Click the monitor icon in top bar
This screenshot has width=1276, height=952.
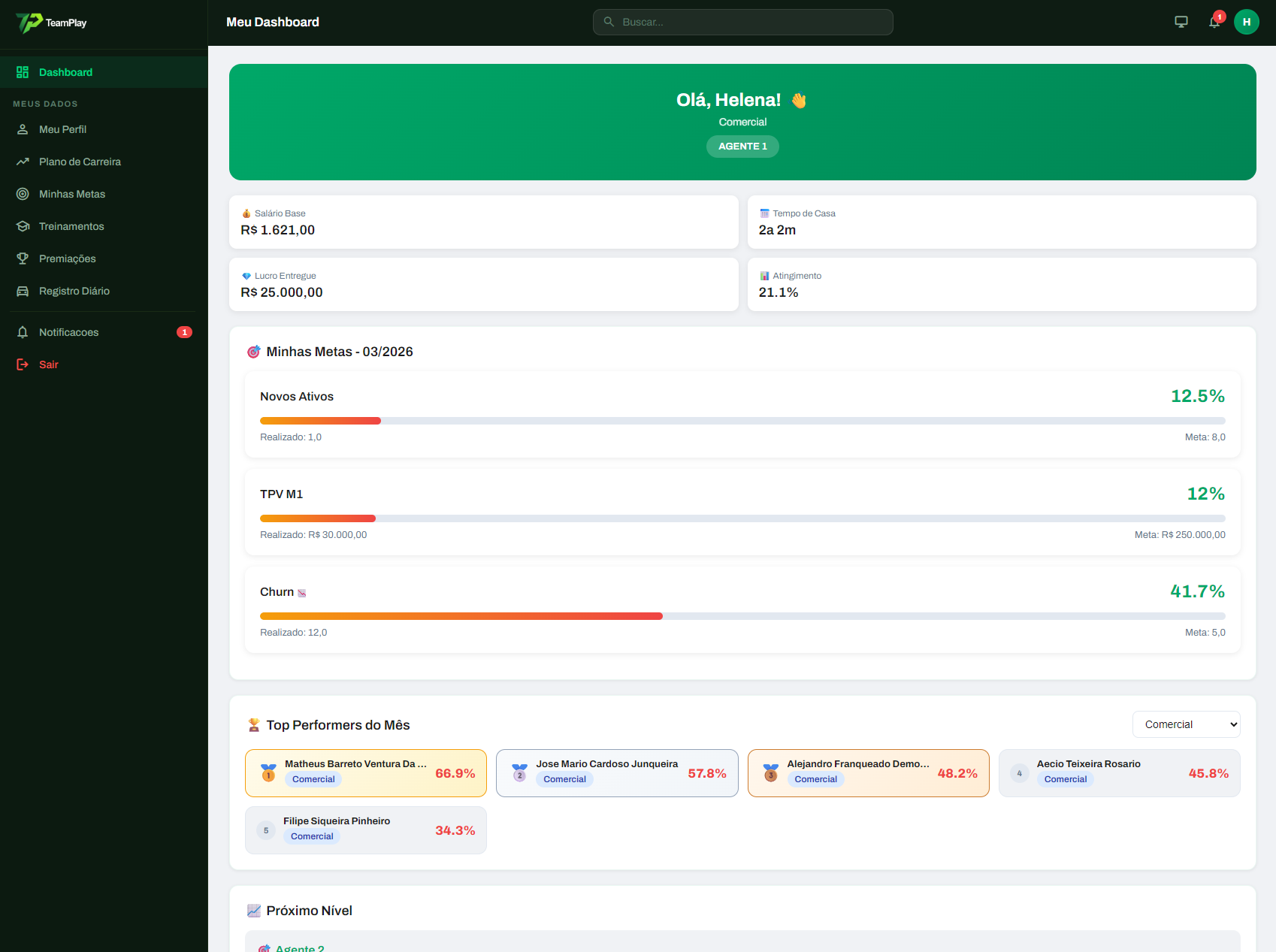tap(1181, 22)
